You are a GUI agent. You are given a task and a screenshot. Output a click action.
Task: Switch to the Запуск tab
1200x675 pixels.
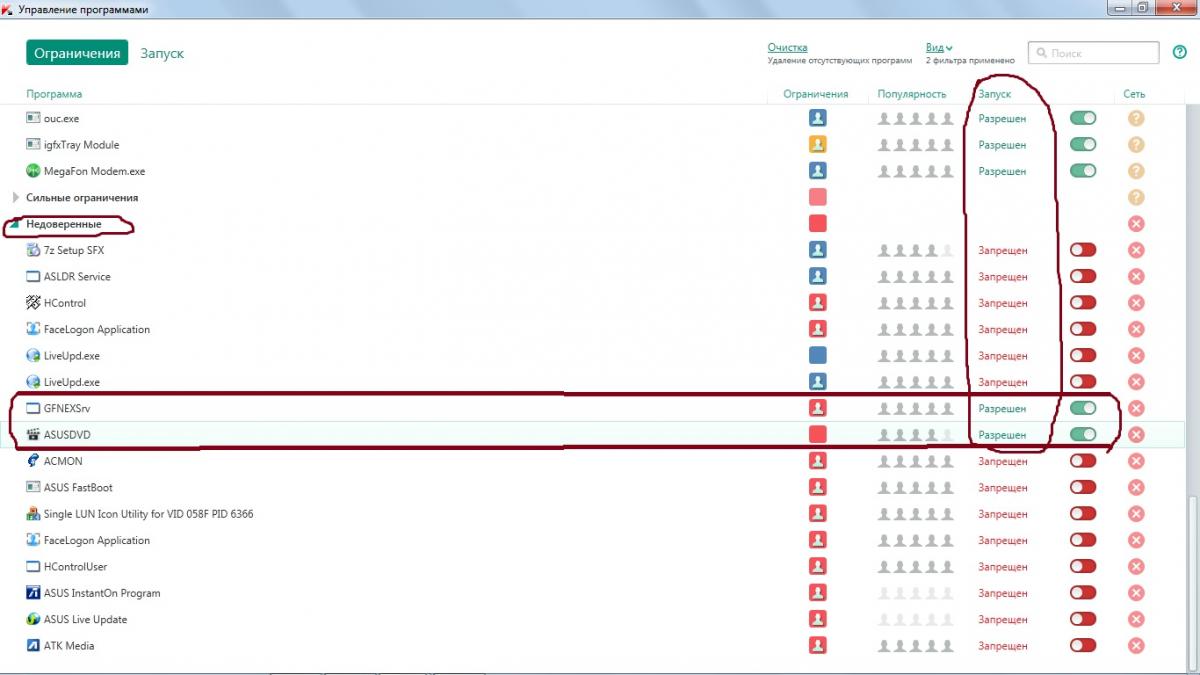(162, 53)
